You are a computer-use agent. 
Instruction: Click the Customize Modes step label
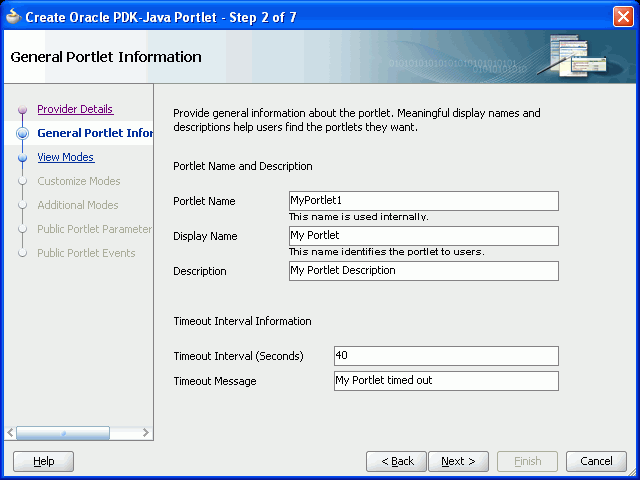pos(79,181)
